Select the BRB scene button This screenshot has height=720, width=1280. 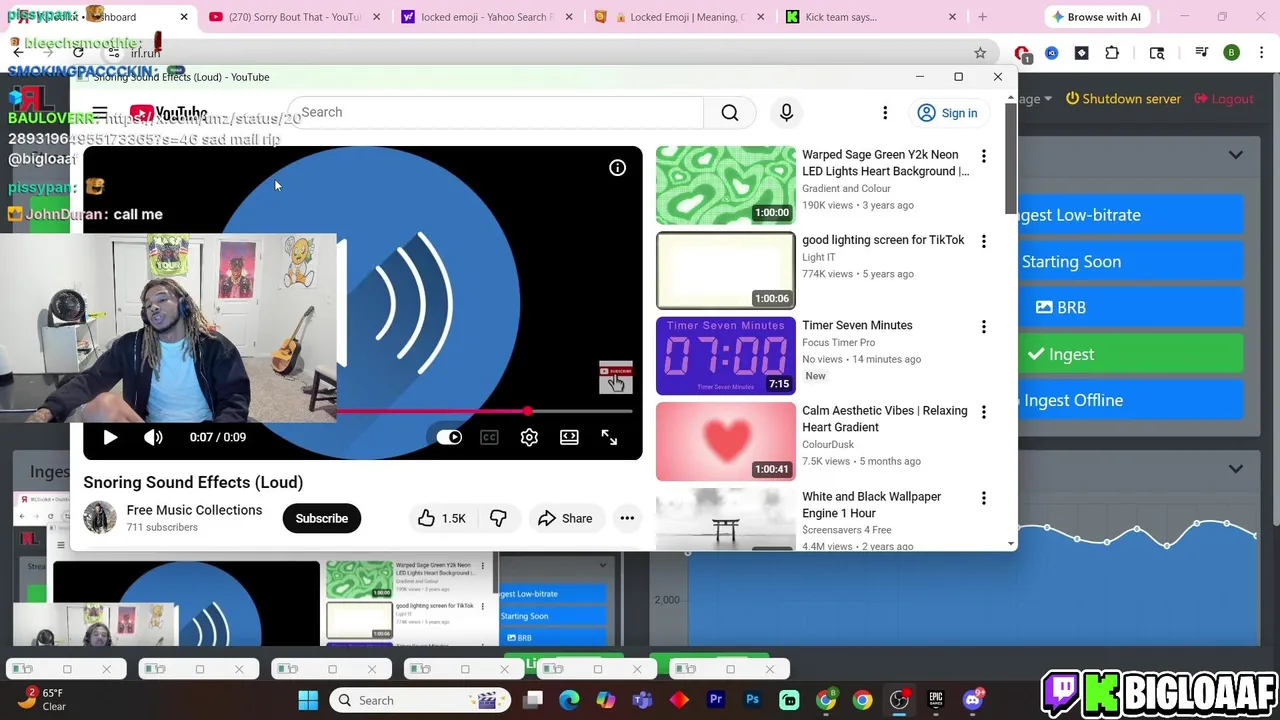1130,307
